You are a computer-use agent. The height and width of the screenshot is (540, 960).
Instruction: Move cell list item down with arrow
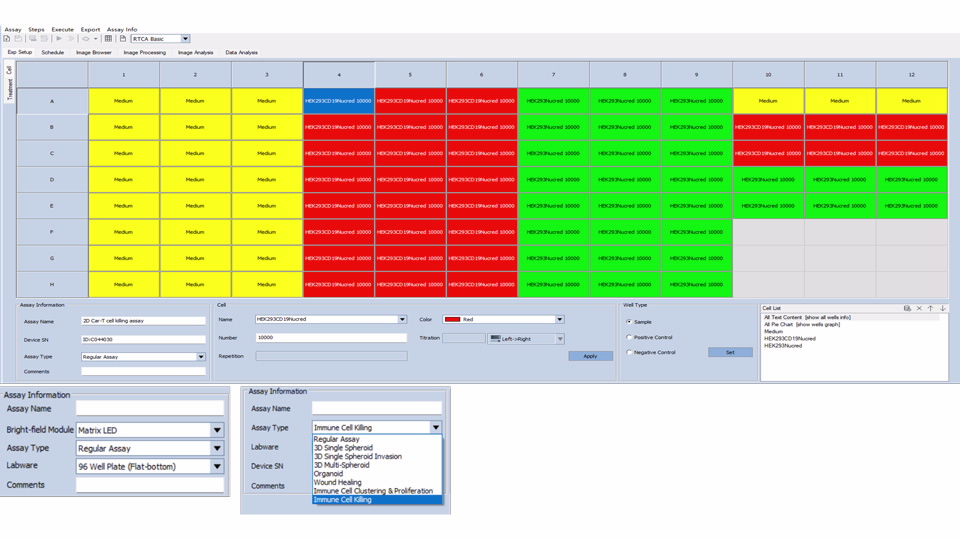[942, 308]
